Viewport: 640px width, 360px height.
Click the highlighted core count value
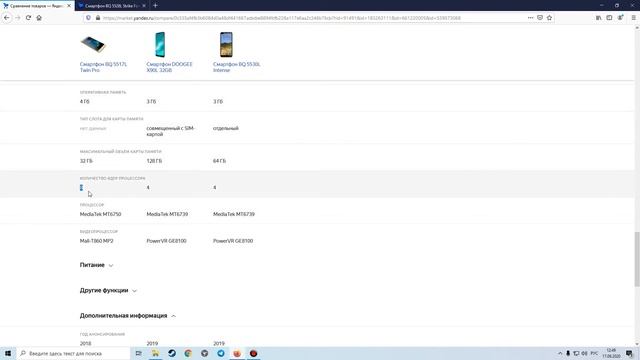pyautogui.click(x=81, y=187)
